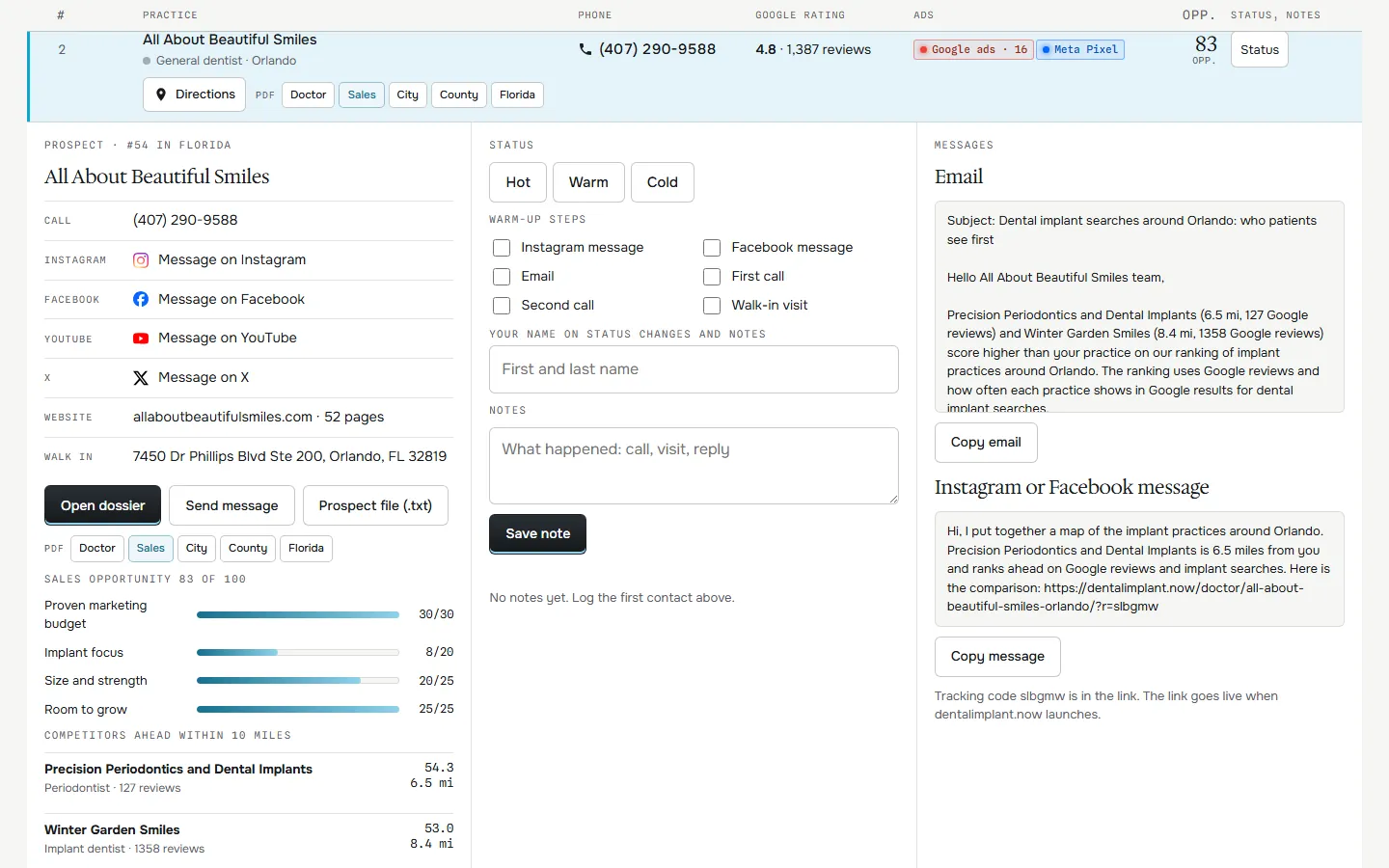Open the Florida PDF in the prospect panel
Image resolution: width=1389 pixels, height=868 pixels.
[306, 548]
